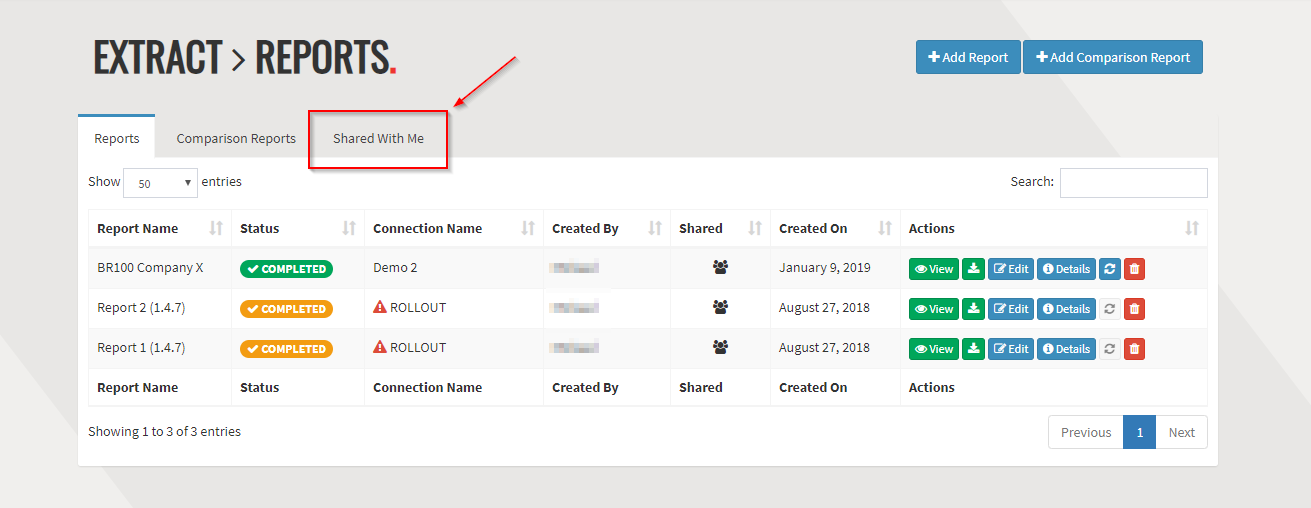Image resolution: width=1311 pixels, height=508 pixels.
Task: Sort table by Report Name column
Action: pyautogui.click(x=138, y=229)
